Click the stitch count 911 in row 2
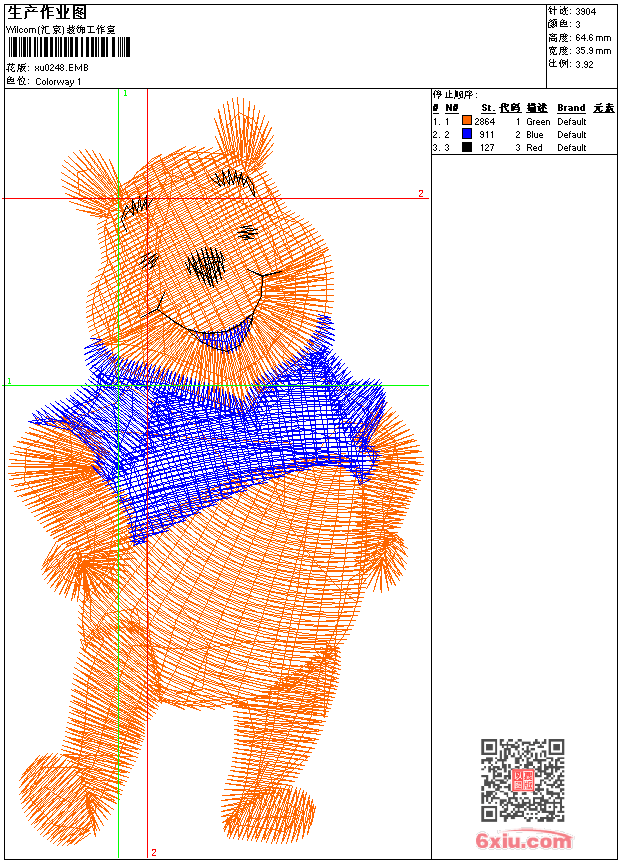The height and width of the screenshot is (860, 620). (487, 135)
